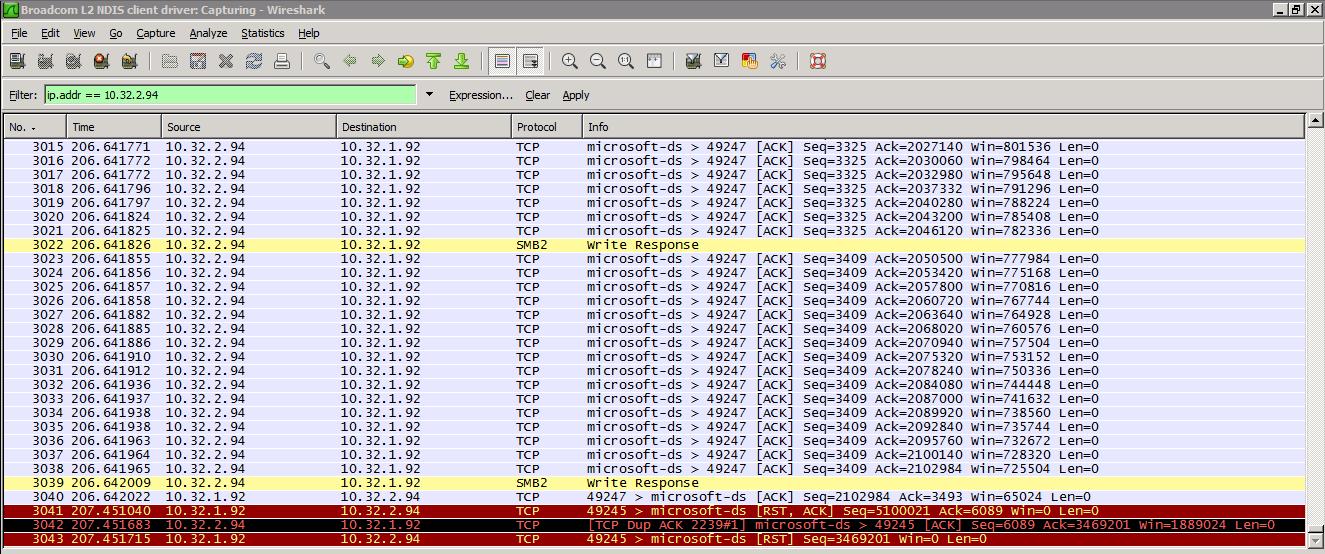
Task: Go forward in packet history arrow
Action: point(377,61)
